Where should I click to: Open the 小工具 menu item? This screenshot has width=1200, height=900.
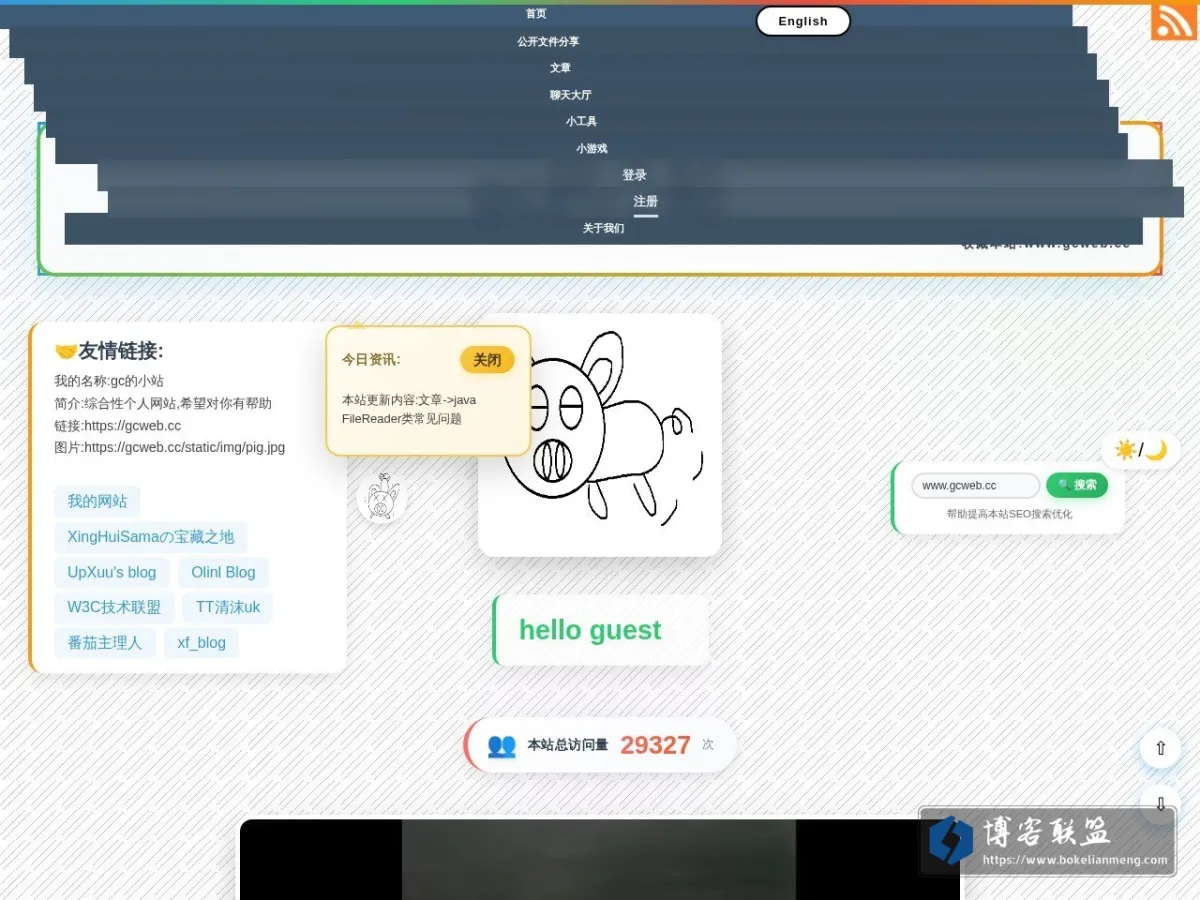(581, 122)
